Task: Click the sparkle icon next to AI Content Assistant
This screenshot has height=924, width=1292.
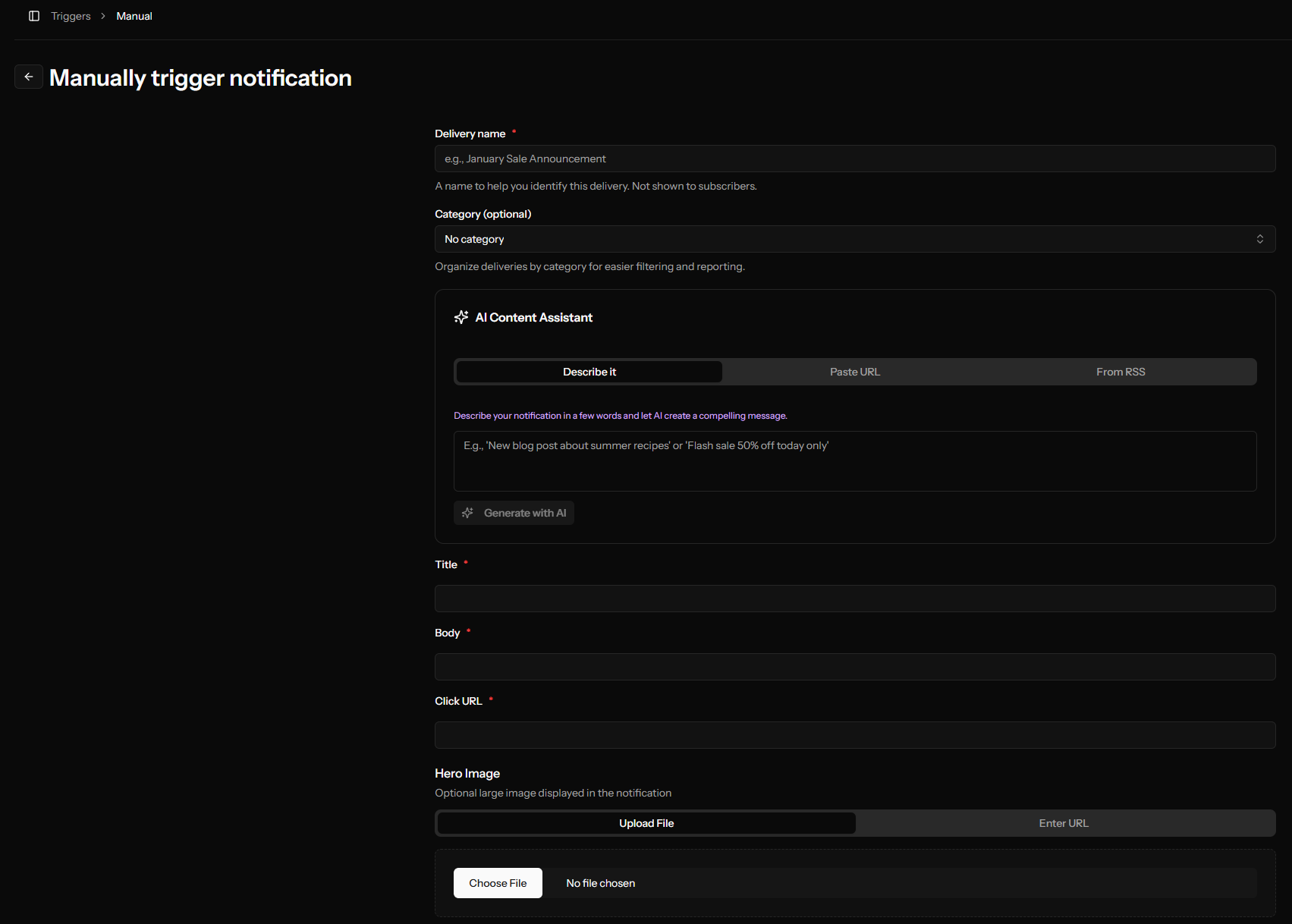Action: (x=461, y=317)
